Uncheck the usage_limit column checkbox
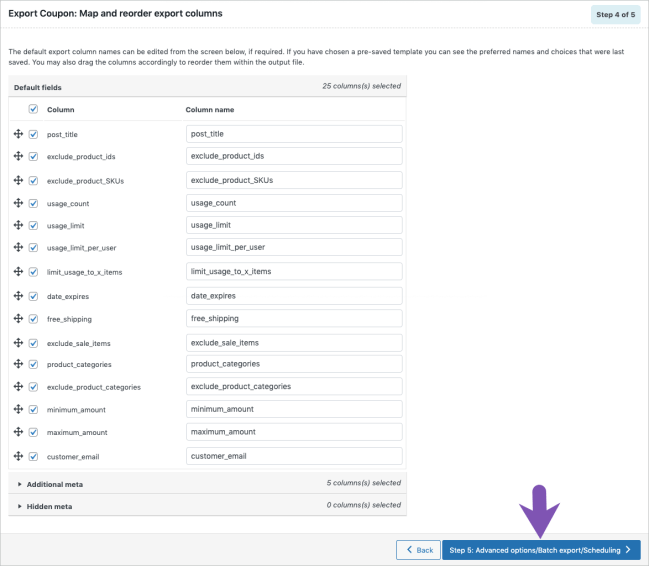 coord(34,225)
